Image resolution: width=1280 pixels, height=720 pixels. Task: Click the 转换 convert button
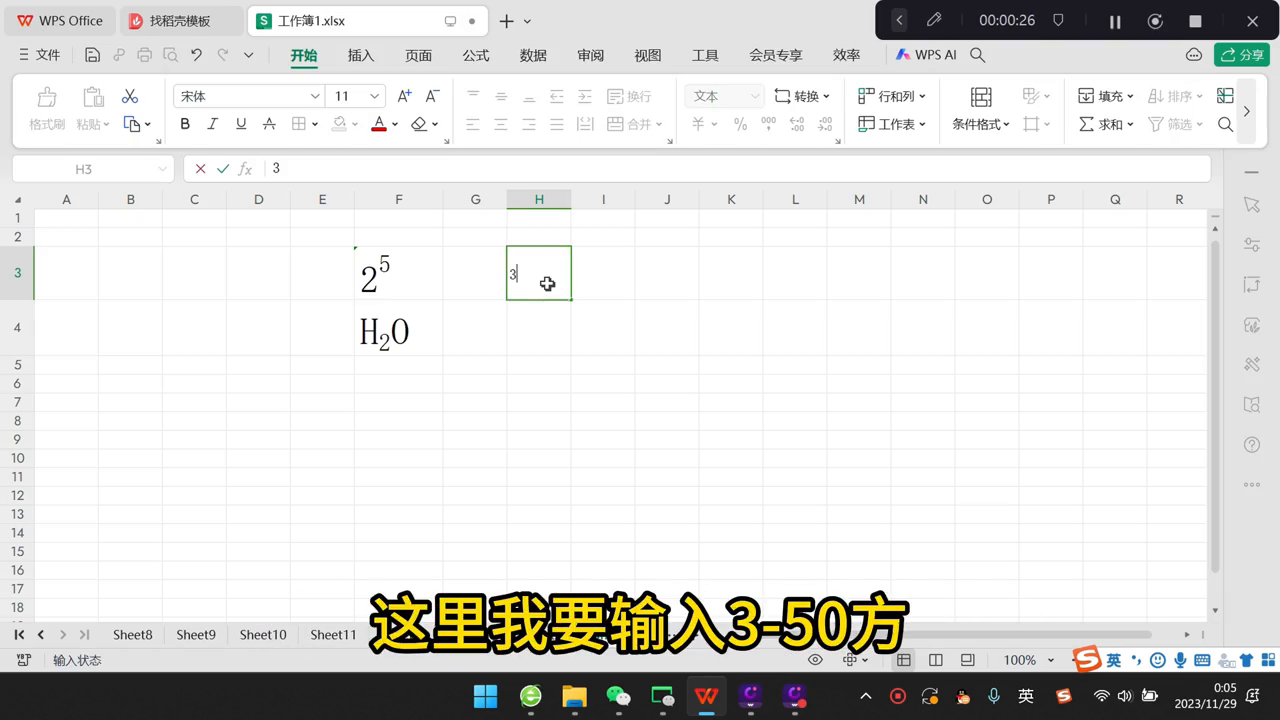click(x=802, y=96)
